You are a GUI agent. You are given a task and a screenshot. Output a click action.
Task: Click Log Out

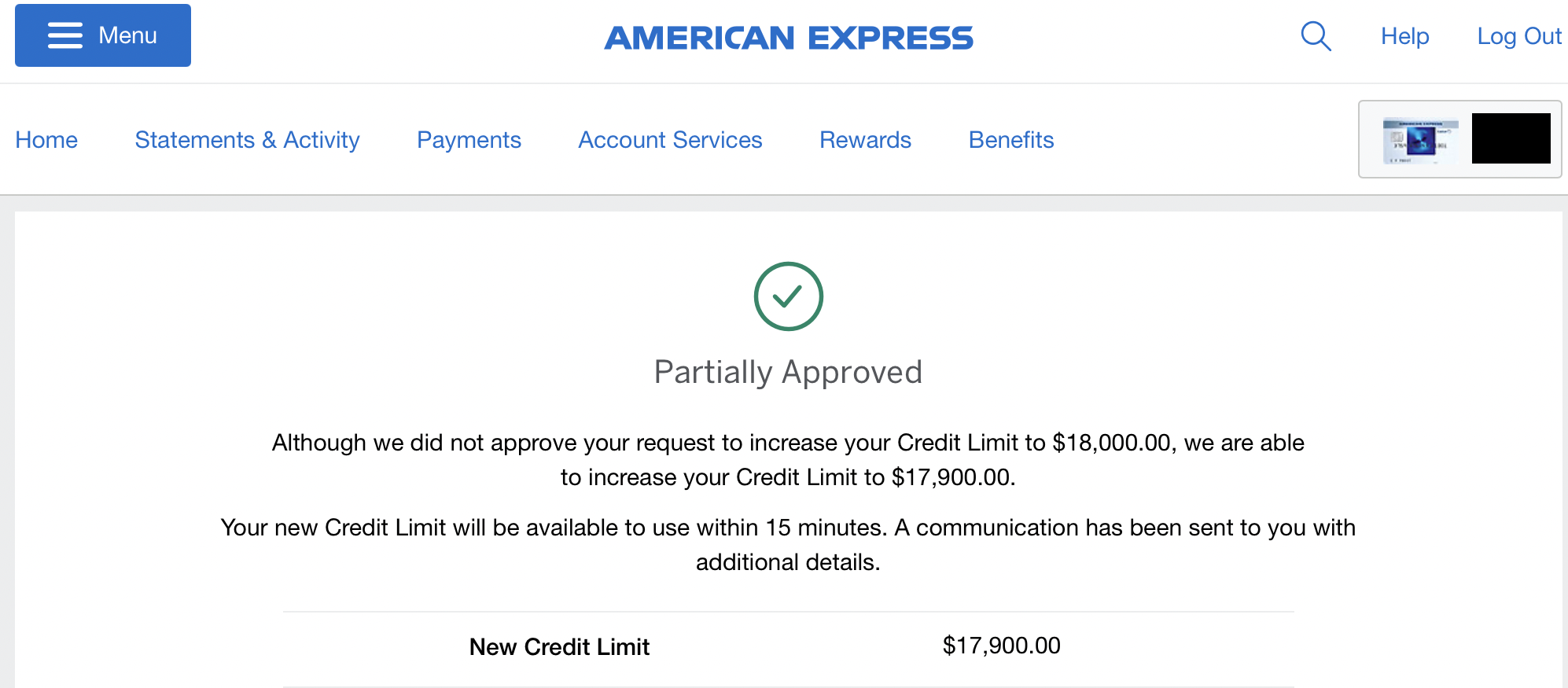pos(1518,36)
